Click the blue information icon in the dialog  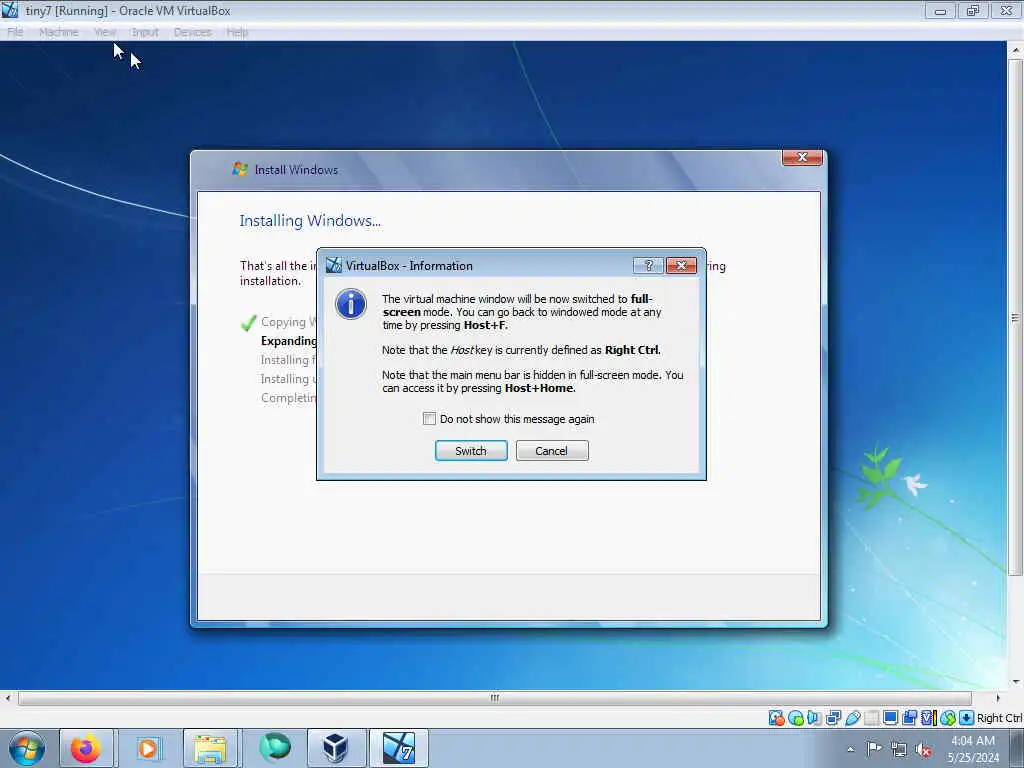click(x=351, y=304)
